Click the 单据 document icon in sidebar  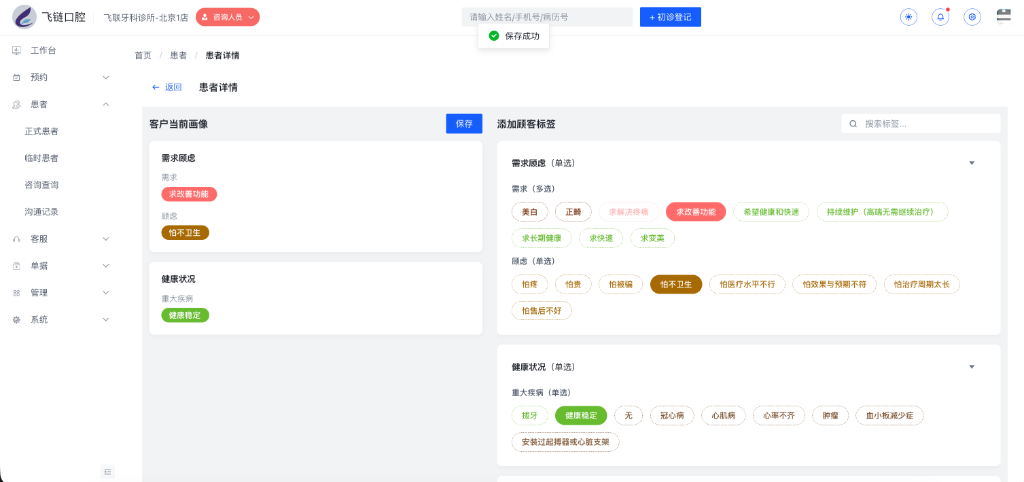click(16, 266)
